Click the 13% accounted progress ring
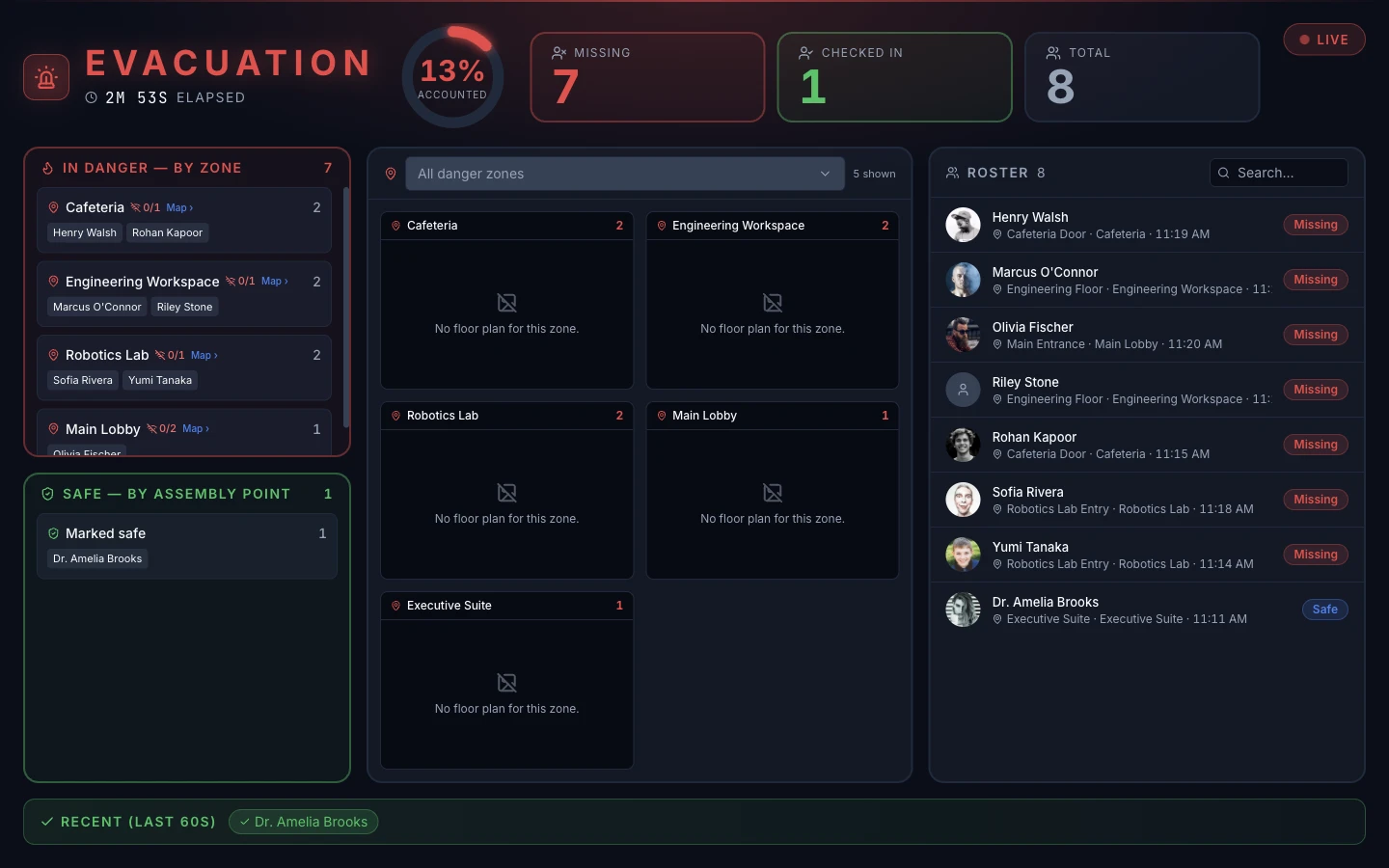Screen dimensions: 1389x868 [x=452, y=77]
